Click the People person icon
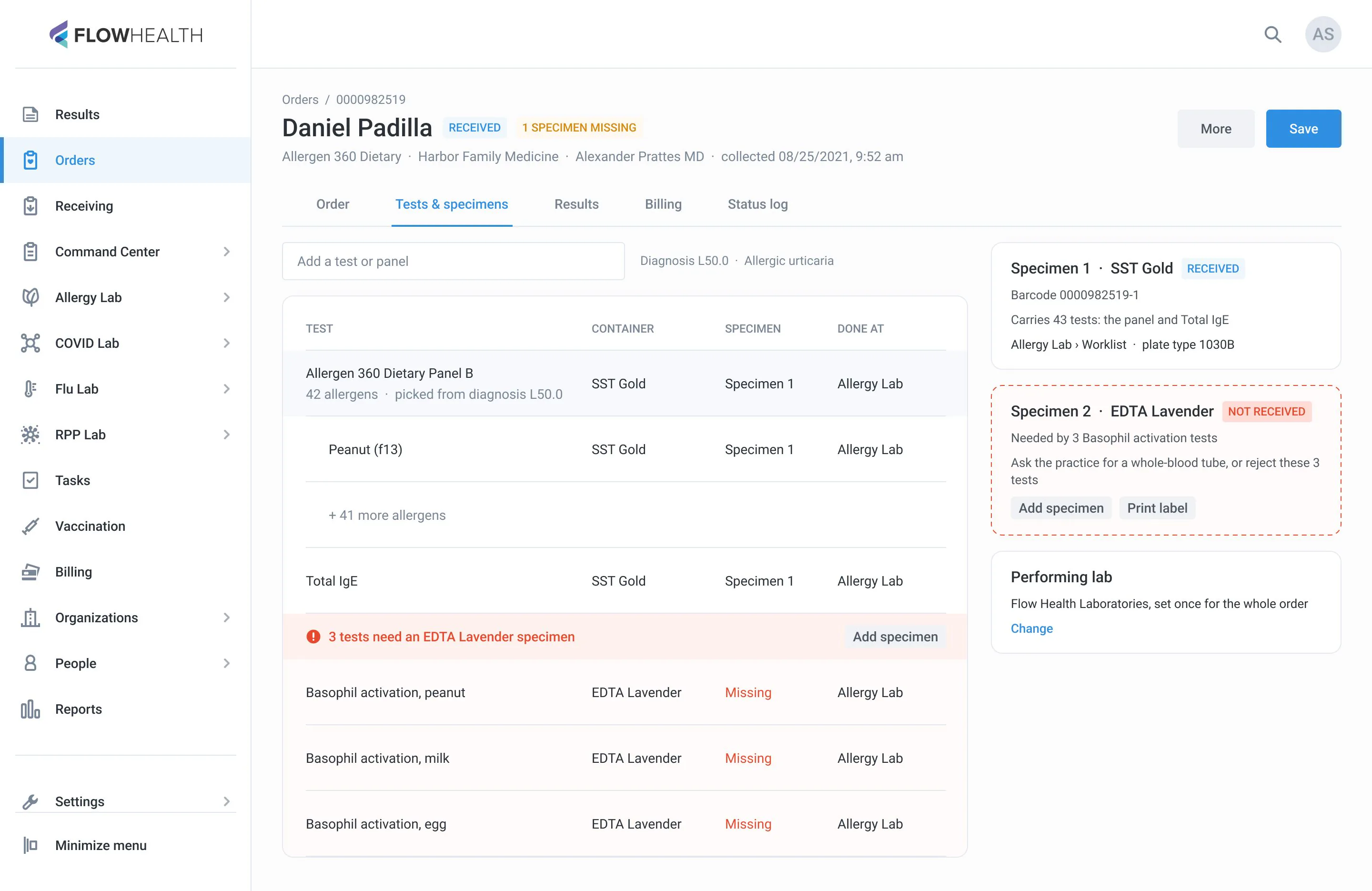The image size is (1372, 891). pos(30,663)
